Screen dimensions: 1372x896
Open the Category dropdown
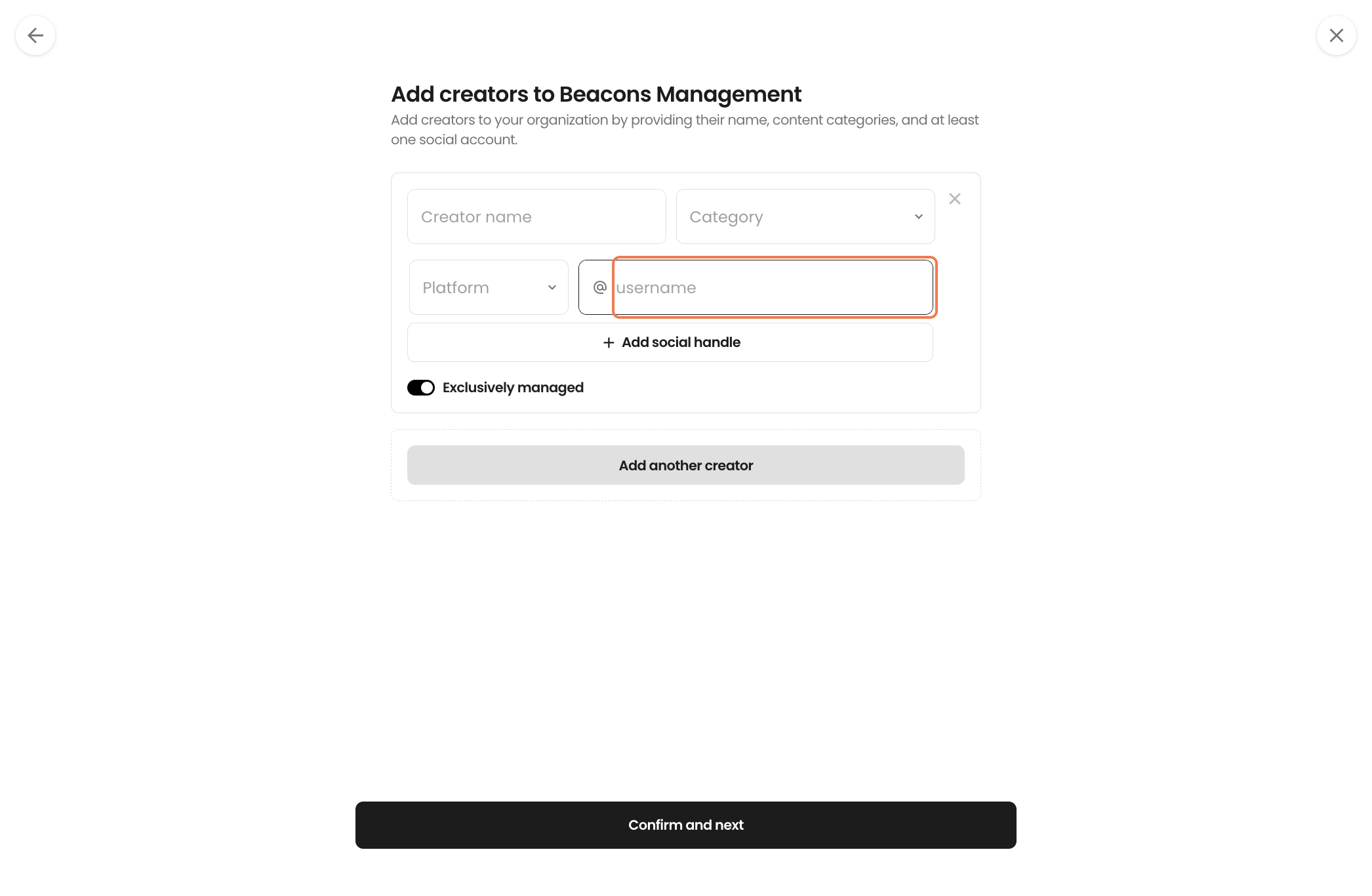pyautogui.click(x=805, y=216)
